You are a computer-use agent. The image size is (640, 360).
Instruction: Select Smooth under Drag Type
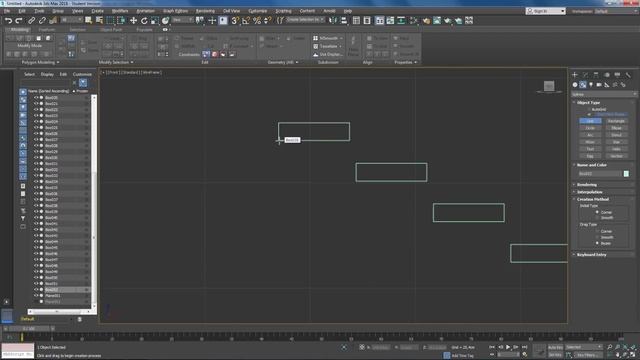coord(597,237)
